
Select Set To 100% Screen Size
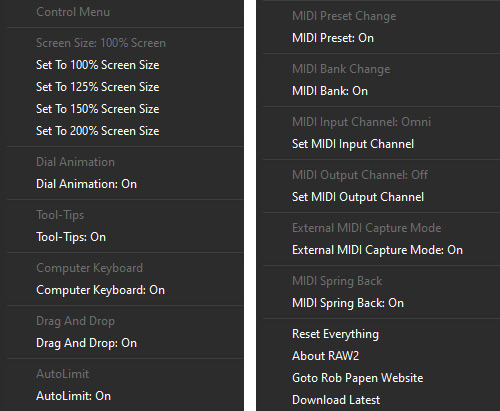(x=125, y=65)
